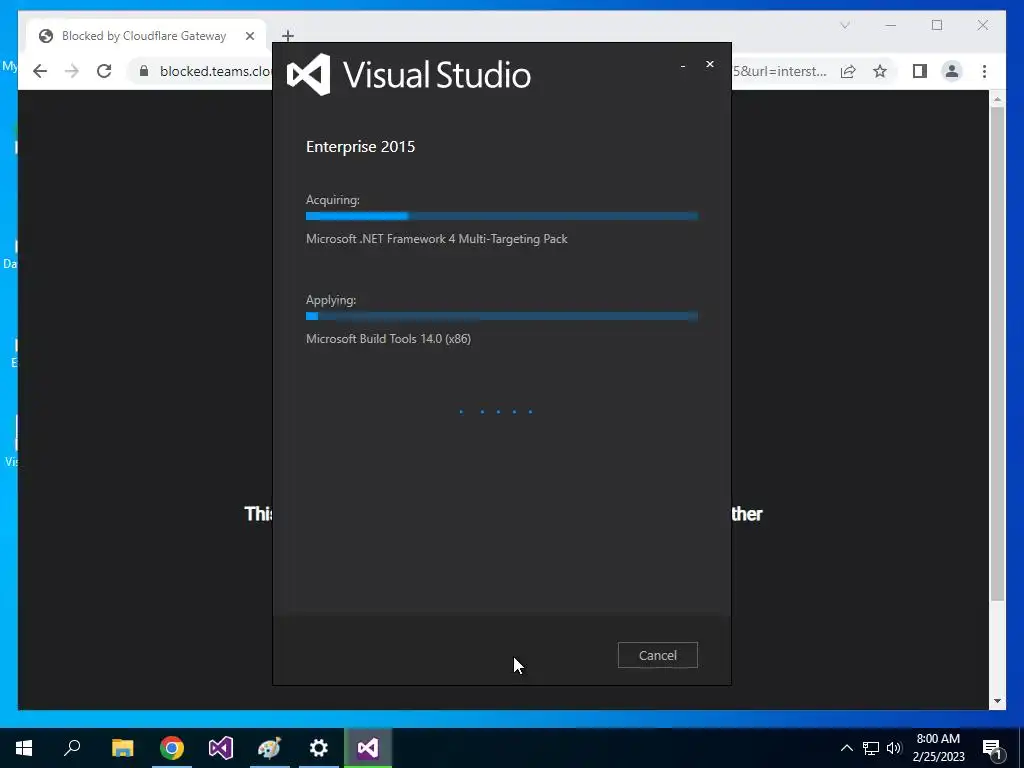
Task: Cancel the Visual Studio installation
Action: point(658,655)
